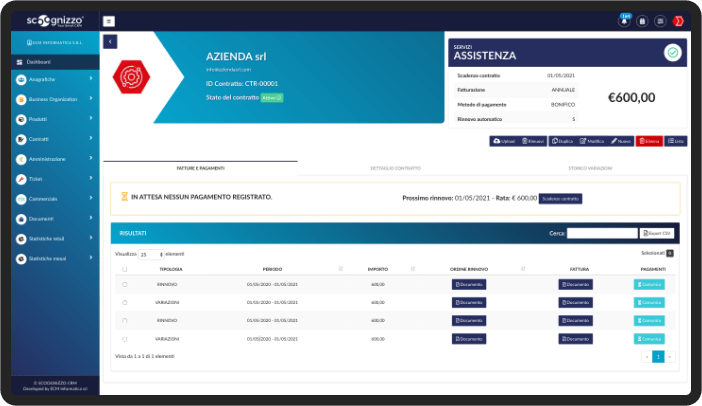Switch to the Dettaglio Contratto tab
Image resolution: width=702 pixels, height=406 pixels.
point(395,168)
